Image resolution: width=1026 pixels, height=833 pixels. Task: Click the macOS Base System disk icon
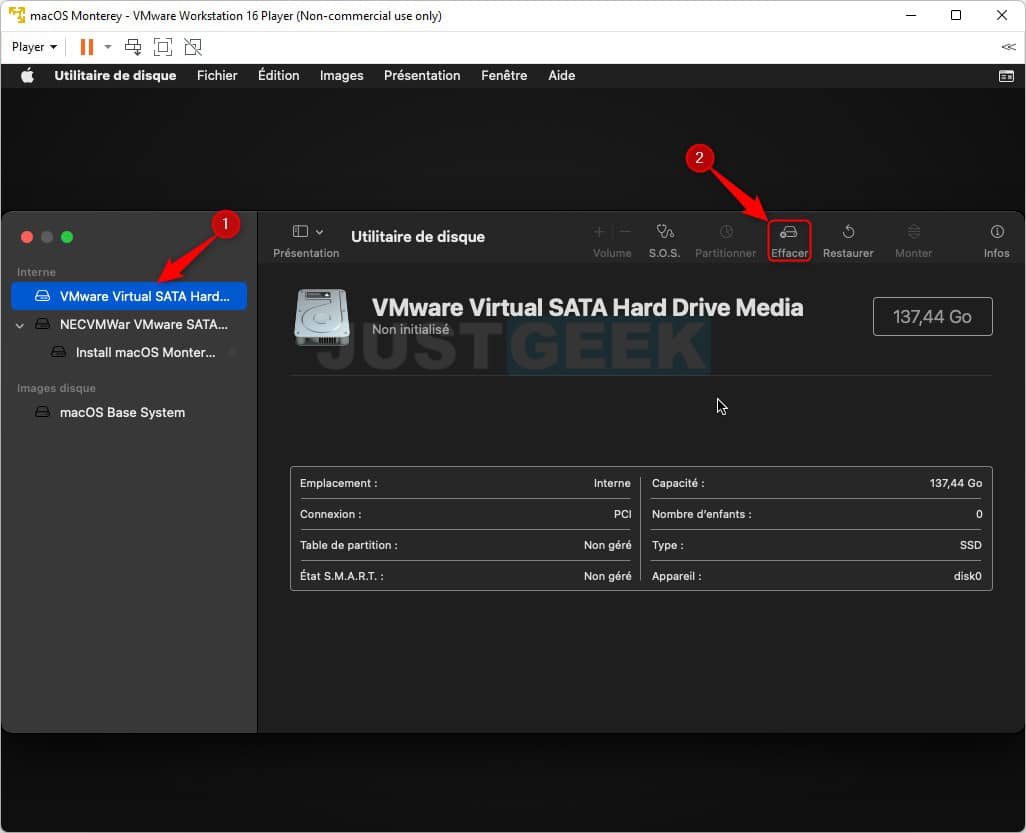[43, 412]
